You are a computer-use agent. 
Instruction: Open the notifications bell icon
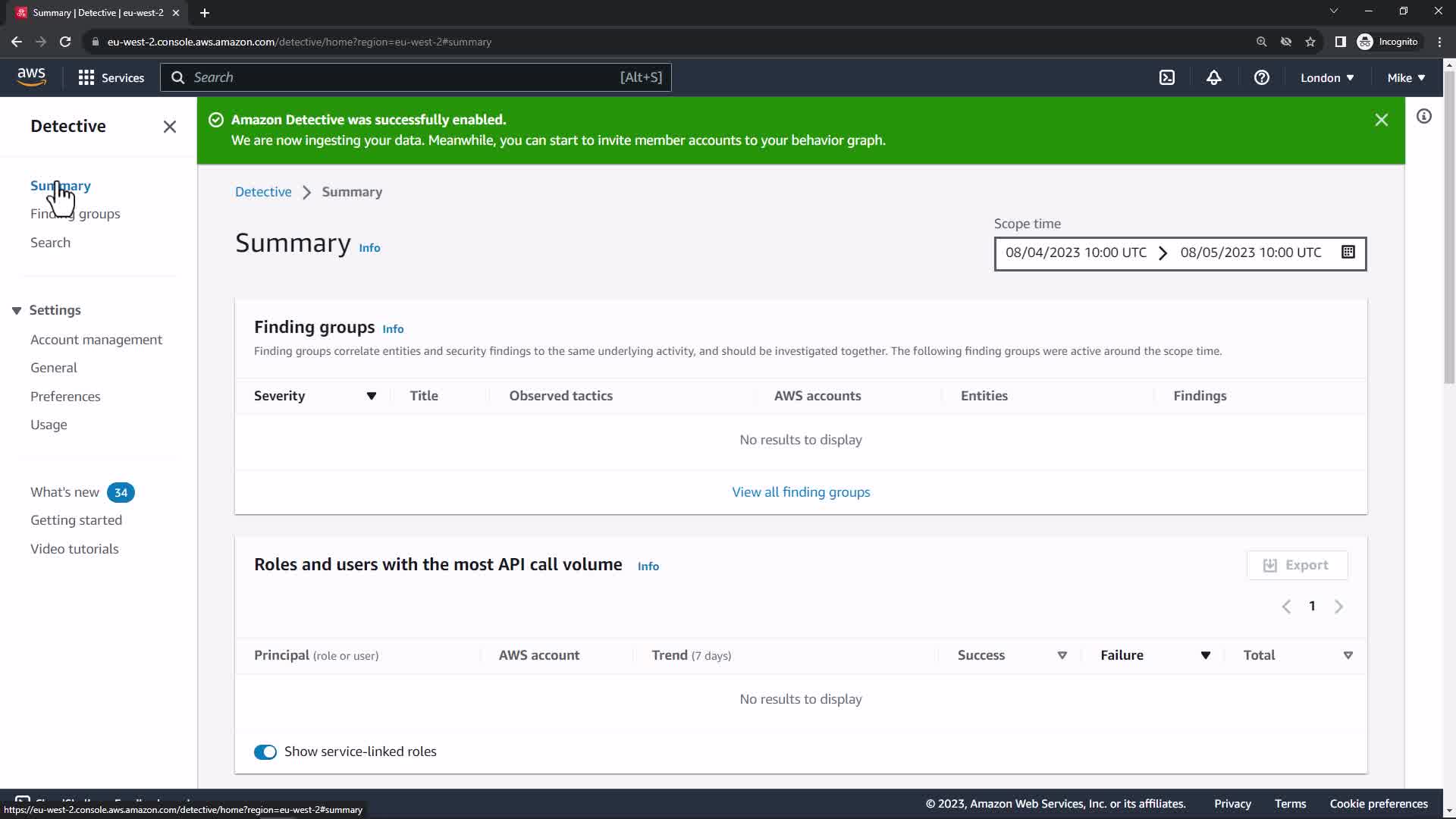point(1214,78)
